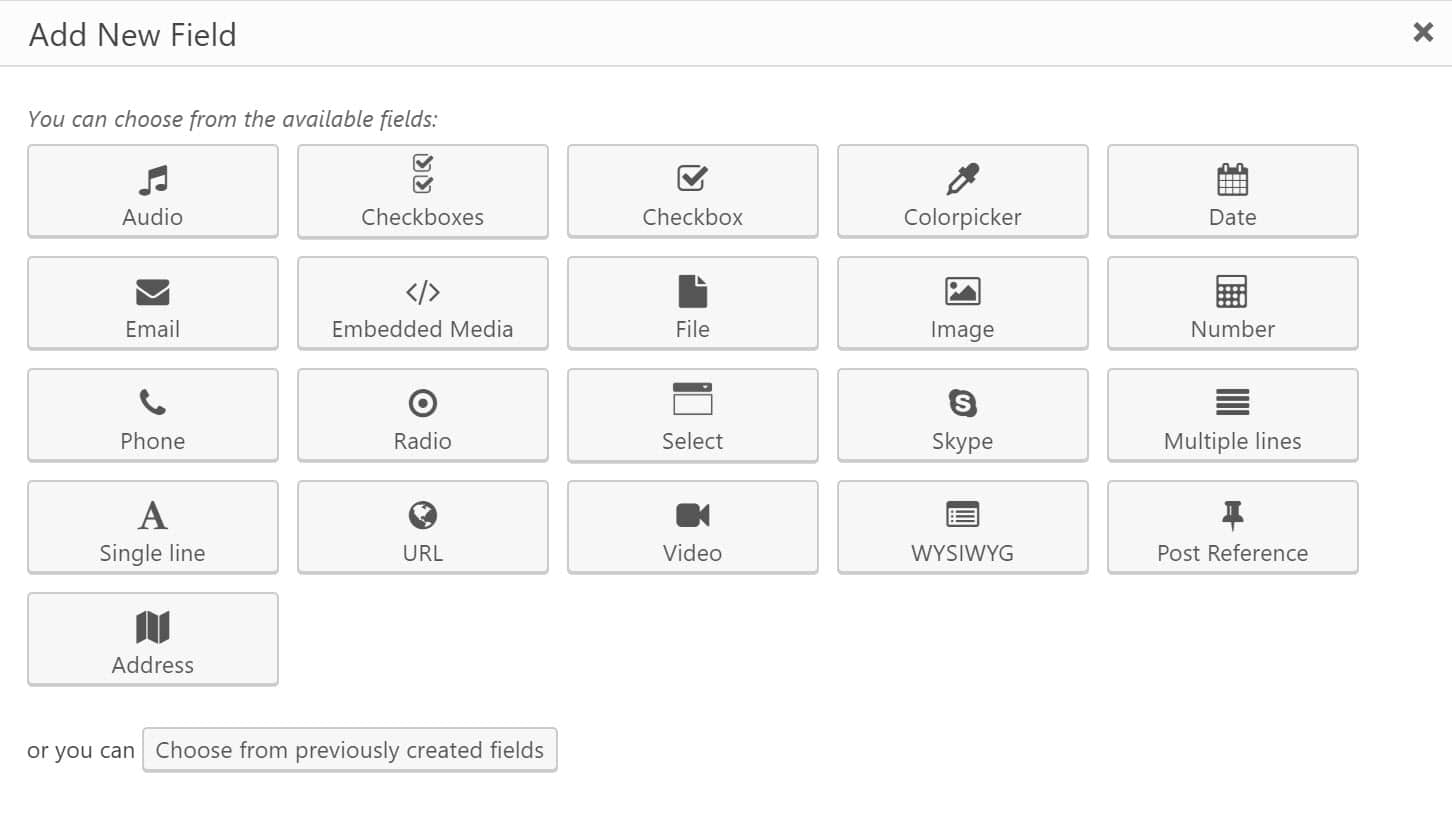Add a Radio field
This screenshot has width=1452, height=839.
(422, 415)
